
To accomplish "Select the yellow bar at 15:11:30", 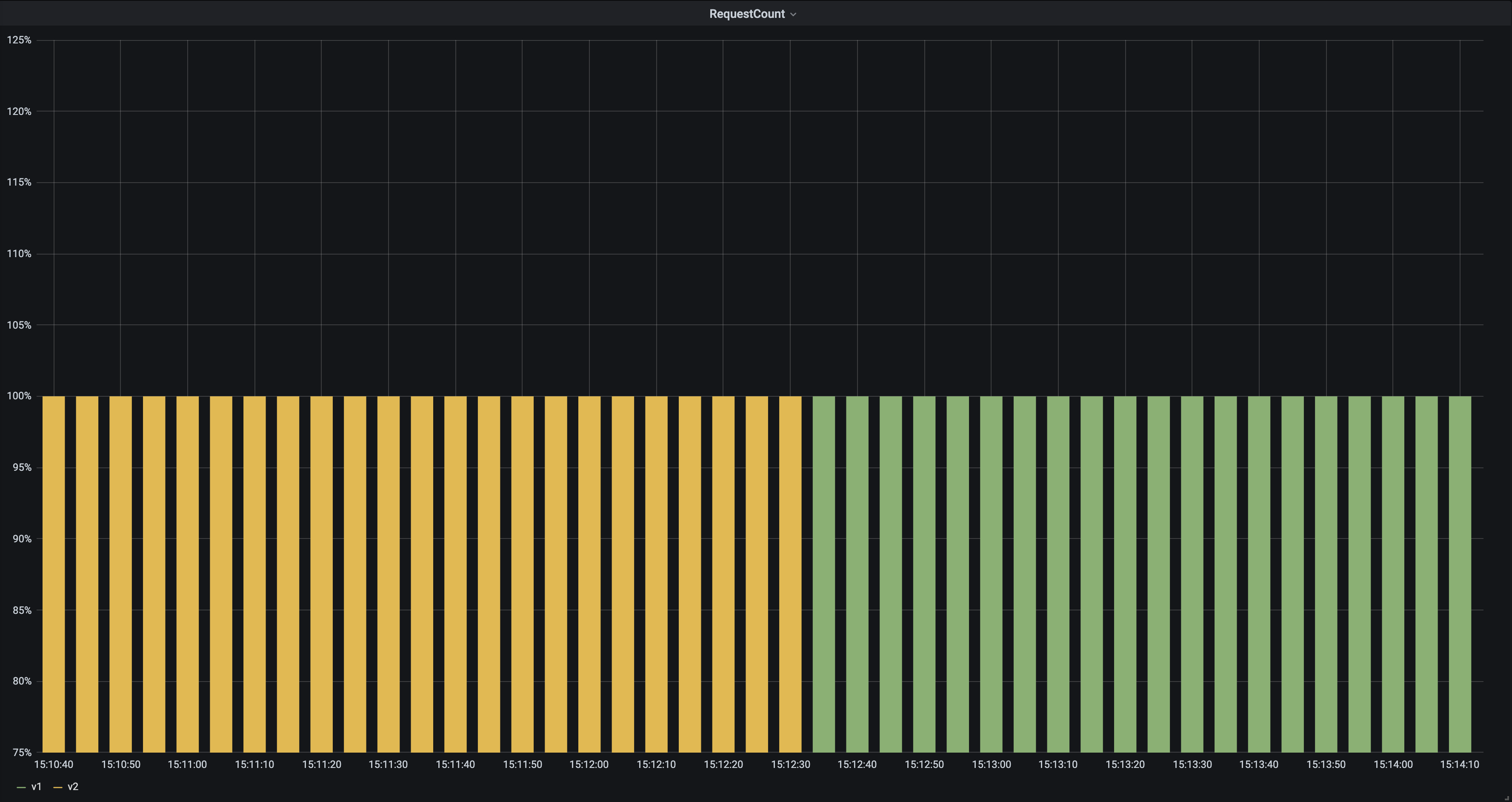I will point(388,574).
